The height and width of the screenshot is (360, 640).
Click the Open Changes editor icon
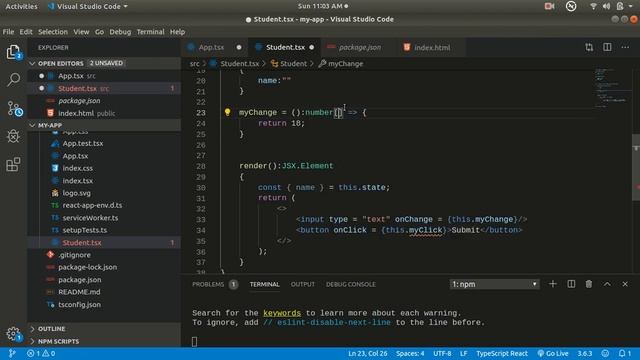[x=589, y=47]
